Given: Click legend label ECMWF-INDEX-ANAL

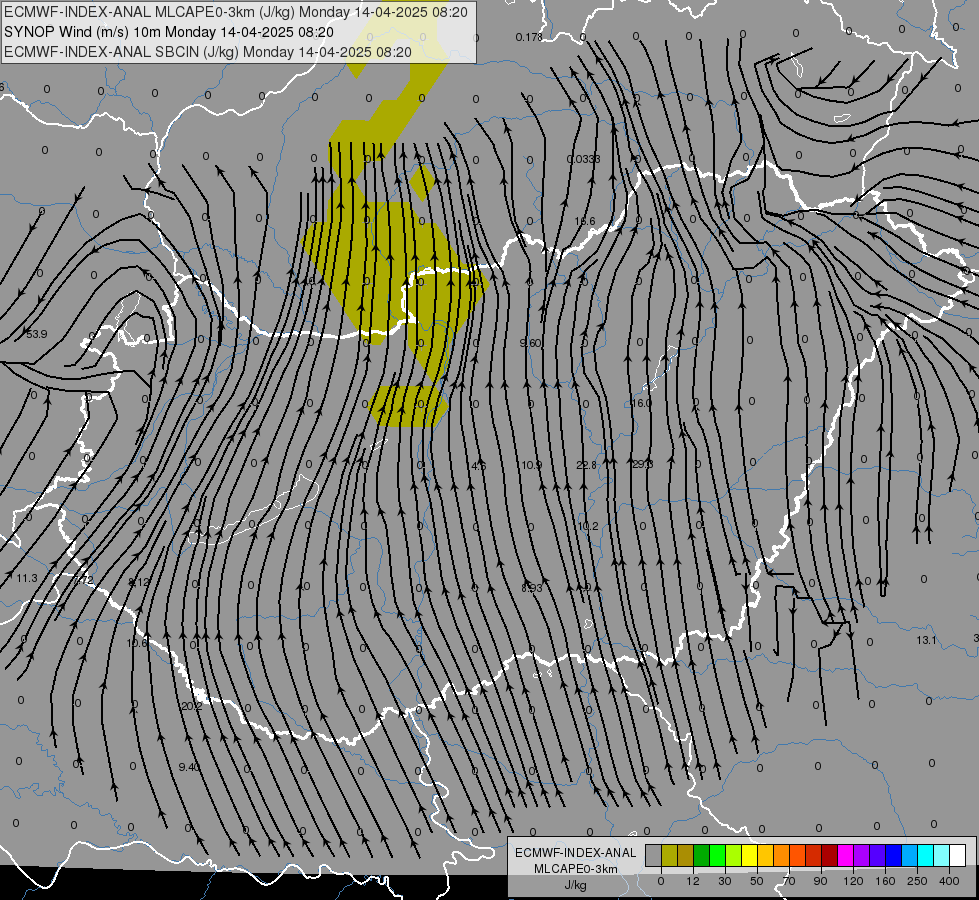Looking at the screenshot, I should tap(576, 853).
